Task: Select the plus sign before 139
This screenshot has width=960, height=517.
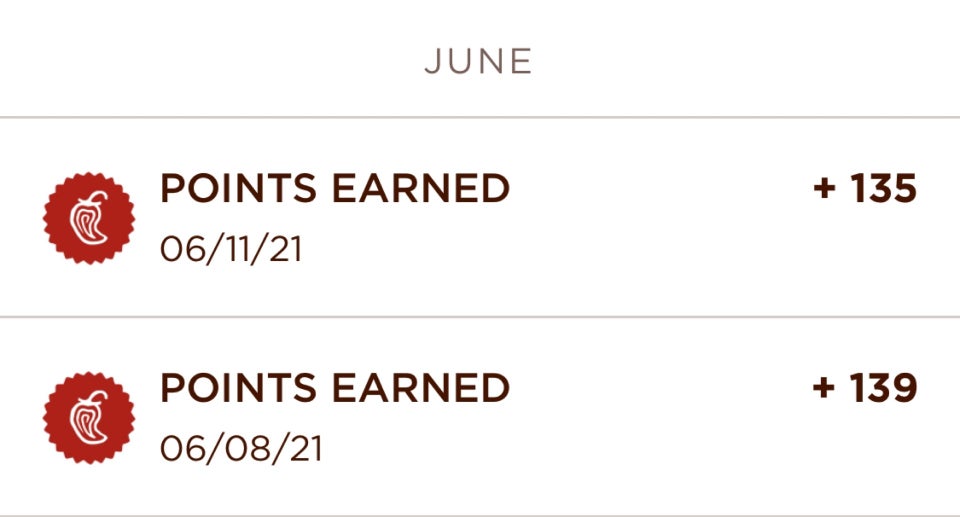Action: pos(824,387)
